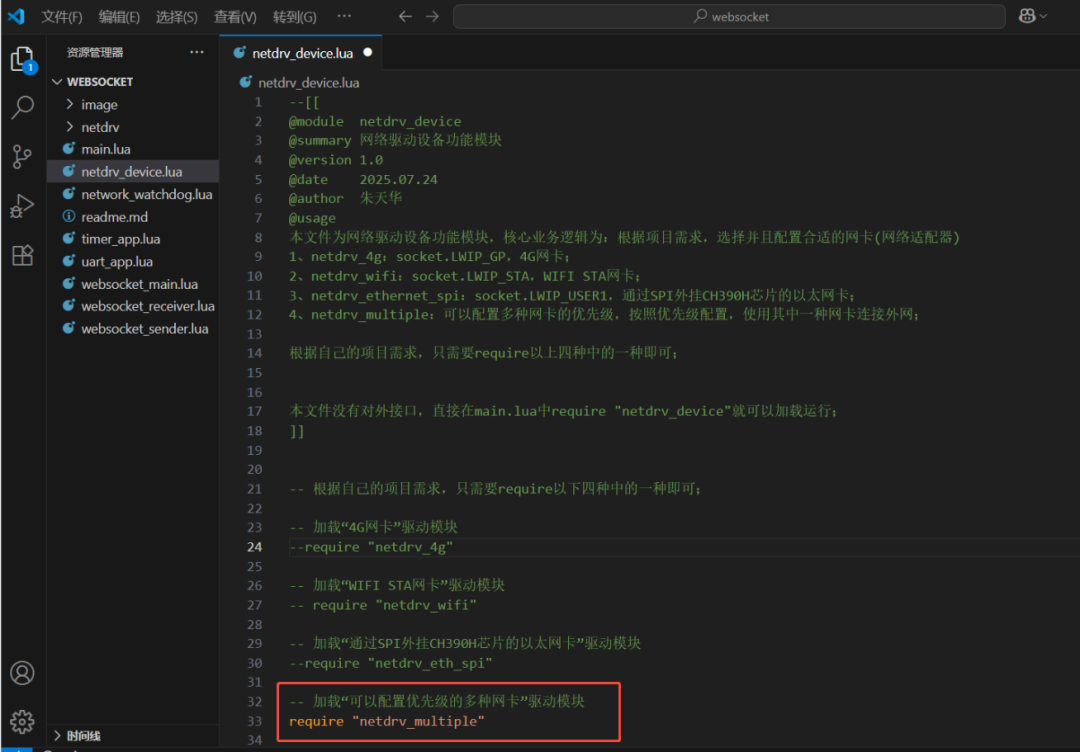Image resolution: width=1080 pixels, height=752 pixels.
Task: Open the Accounts icon in activity bar
Action: pos(22,673)
